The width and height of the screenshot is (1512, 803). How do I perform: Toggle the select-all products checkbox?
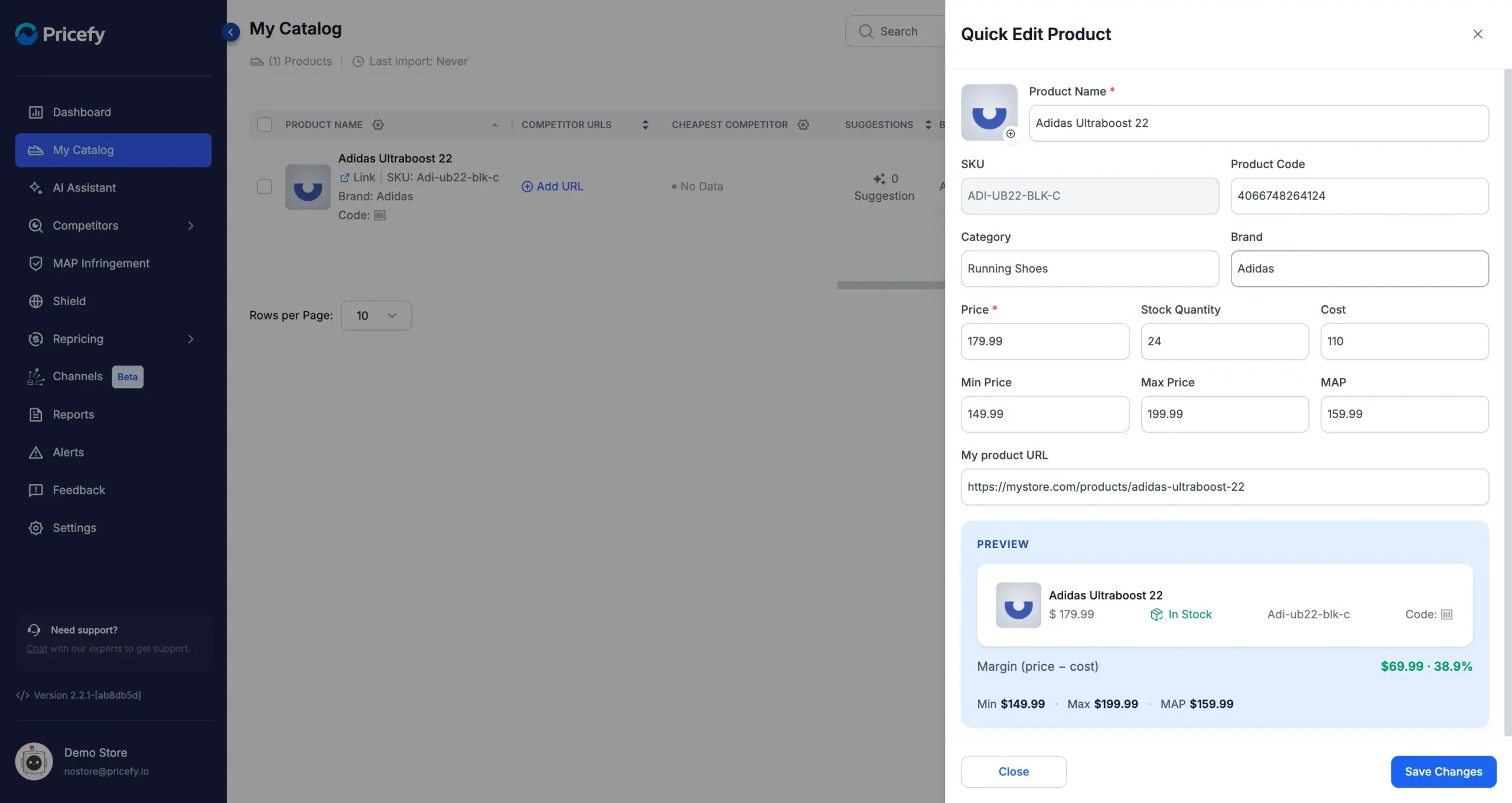[x=265, y=125]
